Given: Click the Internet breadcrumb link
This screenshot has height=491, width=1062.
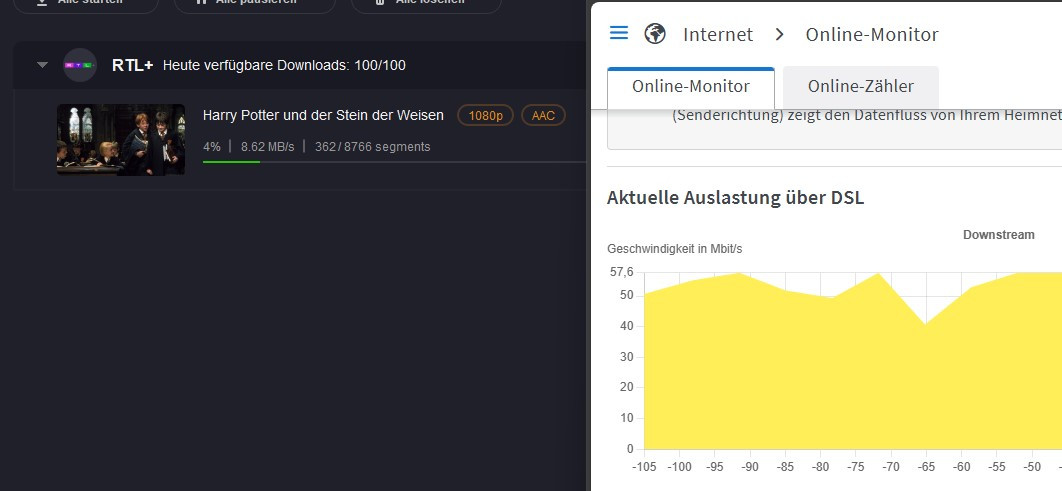Looking at the screenshot, I should (717, 35).
